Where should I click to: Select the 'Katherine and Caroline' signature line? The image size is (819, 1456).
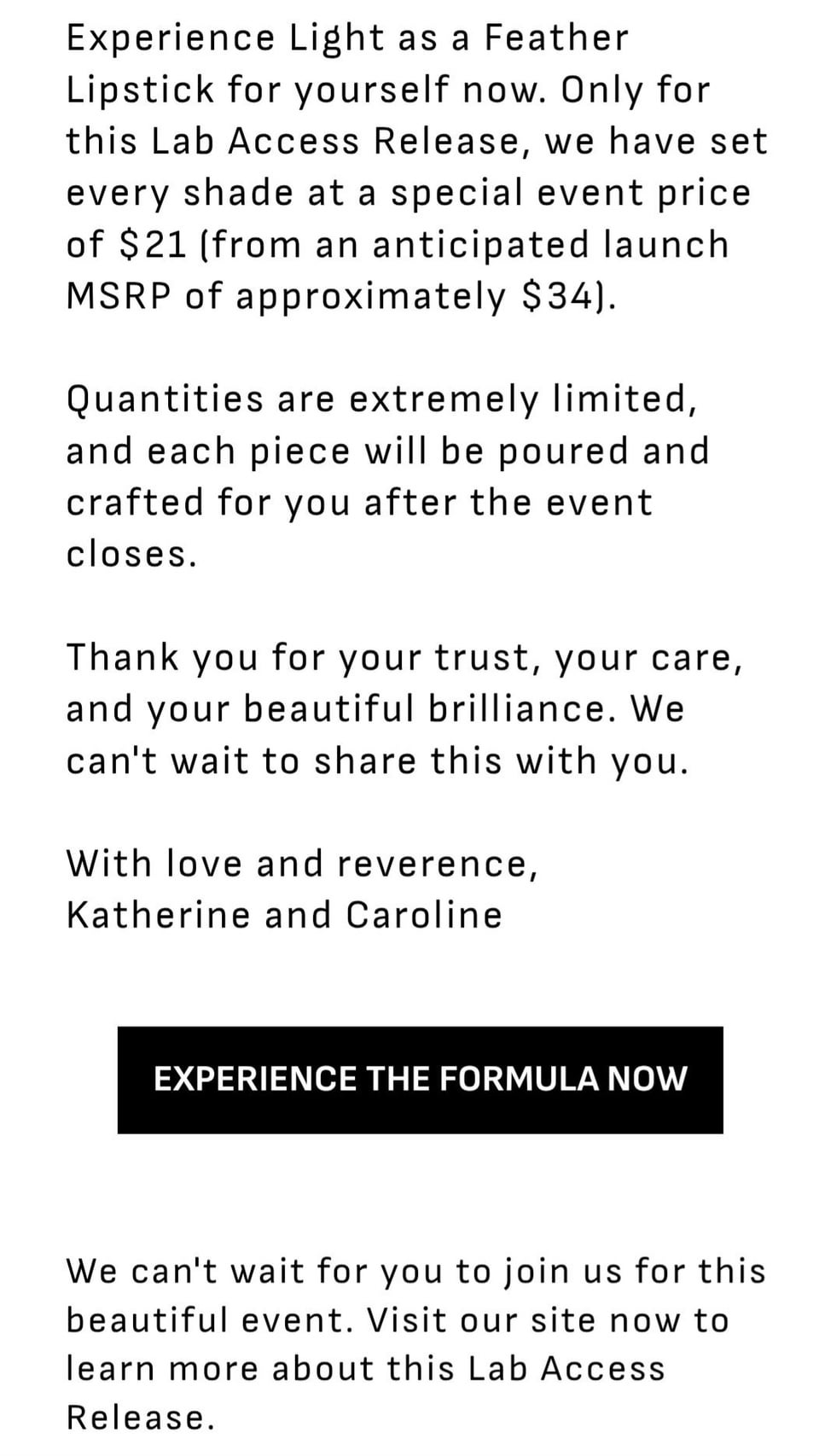pyautogui.click(x=284, y=915)
